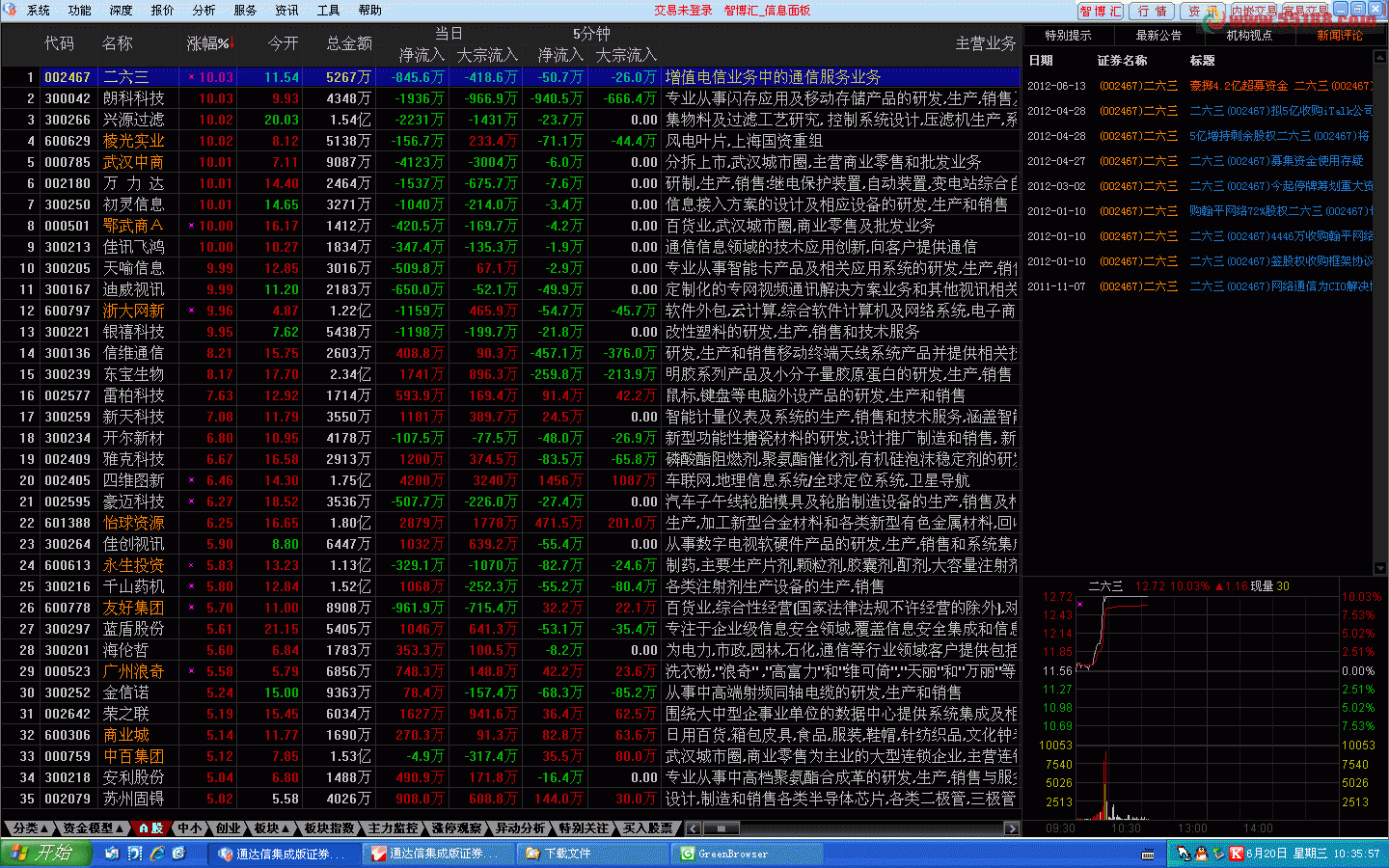Click horizontal scrollbar right arrow
Screen dimensions: 1389x868
pyautogui.click(x=1011, y=828)
